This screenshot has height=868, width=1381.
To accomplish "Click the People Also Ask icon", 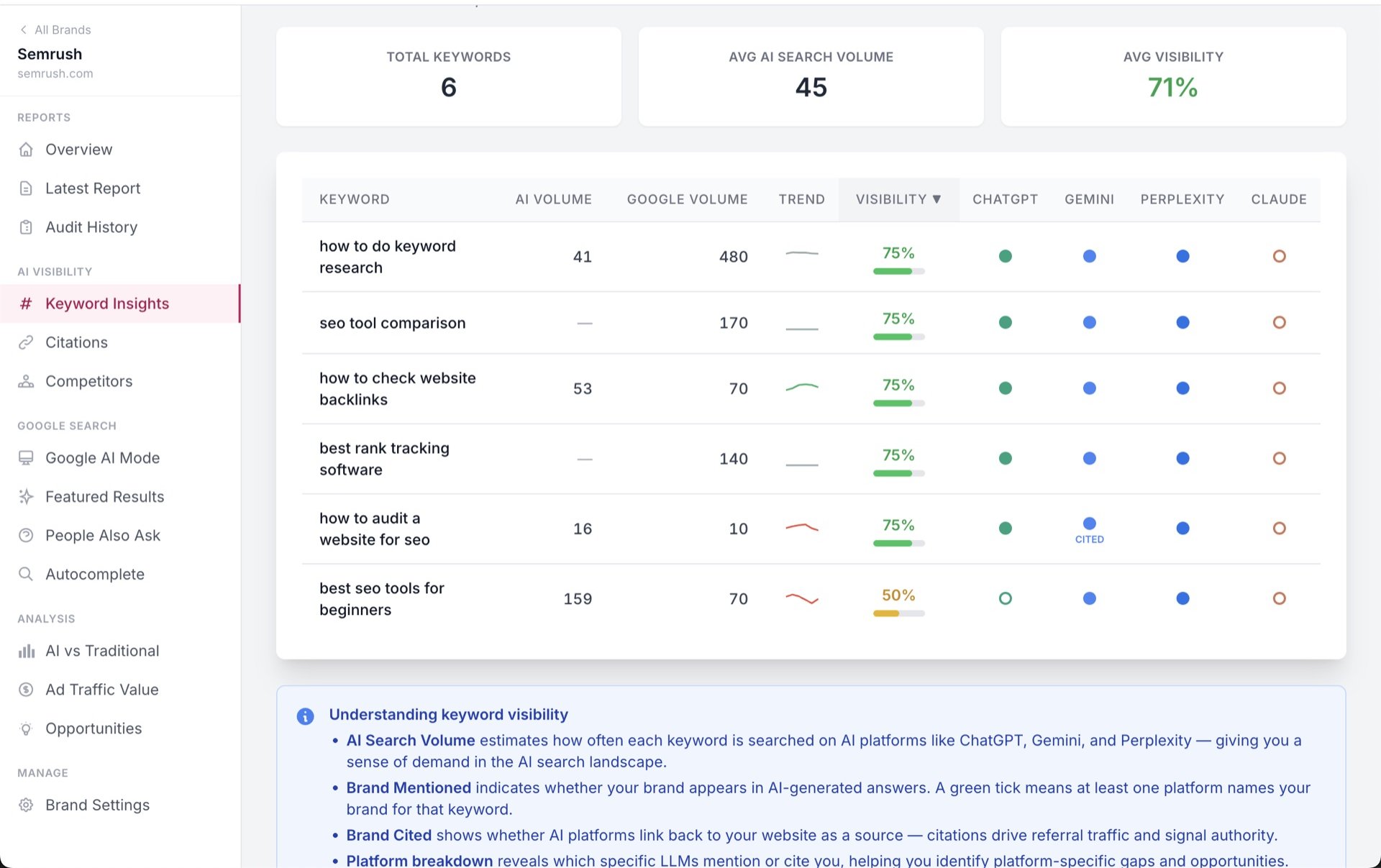I will point(26,536).
